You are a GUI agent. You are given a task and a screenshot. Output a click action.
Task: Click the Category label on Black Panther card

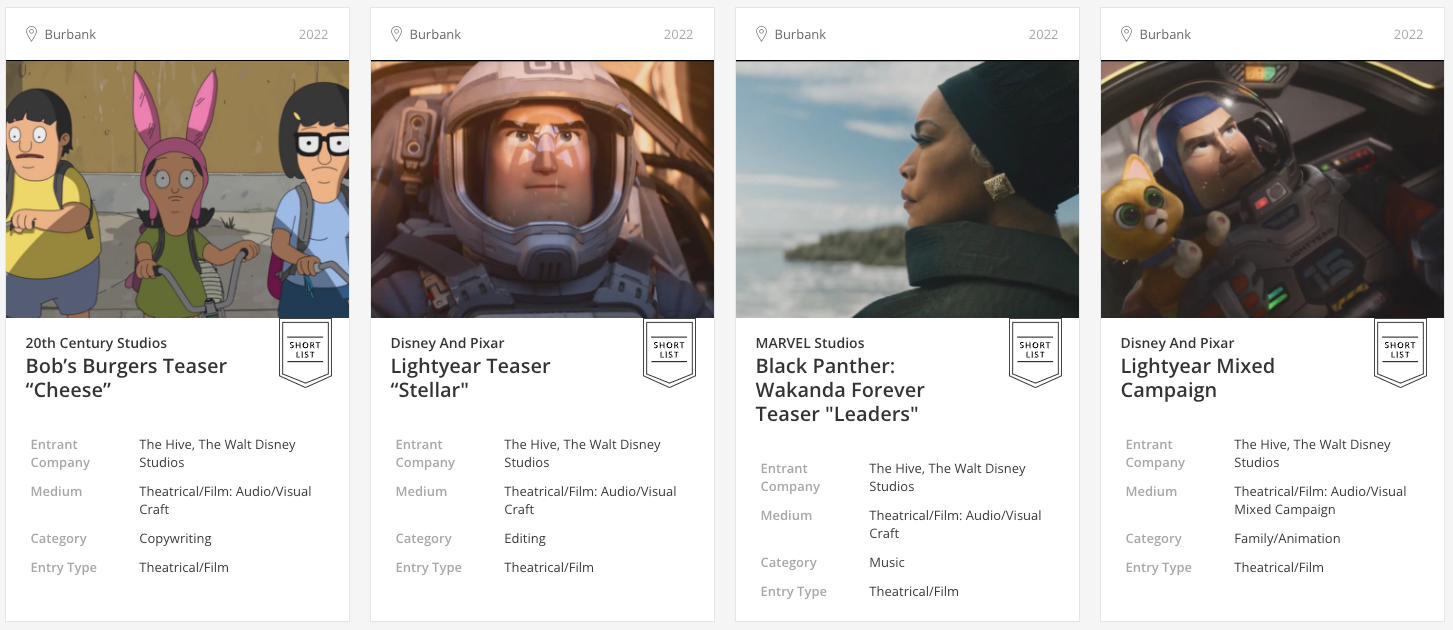[788, 563]
